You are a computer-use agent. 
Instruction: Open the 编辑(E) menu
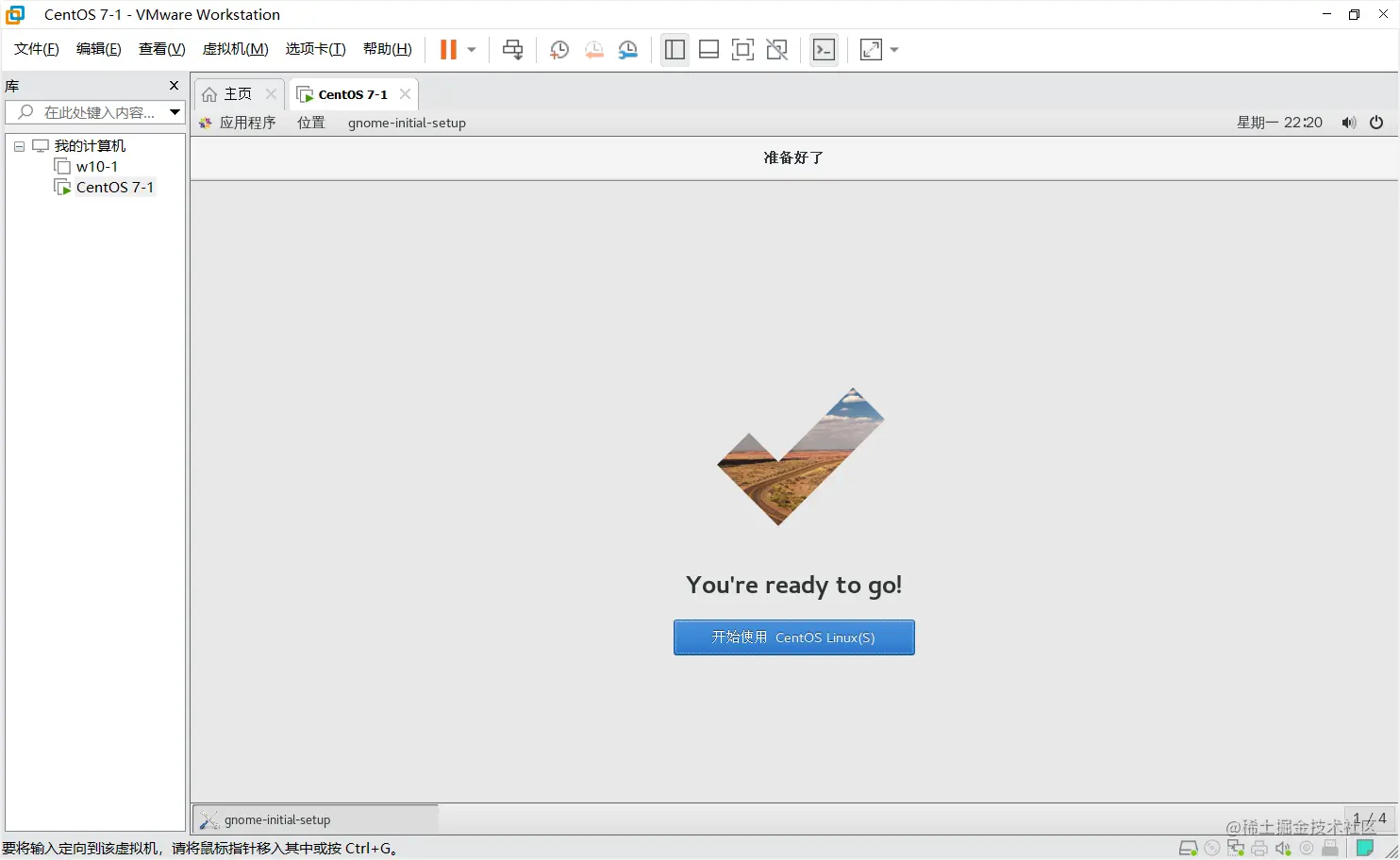point(99,49)
